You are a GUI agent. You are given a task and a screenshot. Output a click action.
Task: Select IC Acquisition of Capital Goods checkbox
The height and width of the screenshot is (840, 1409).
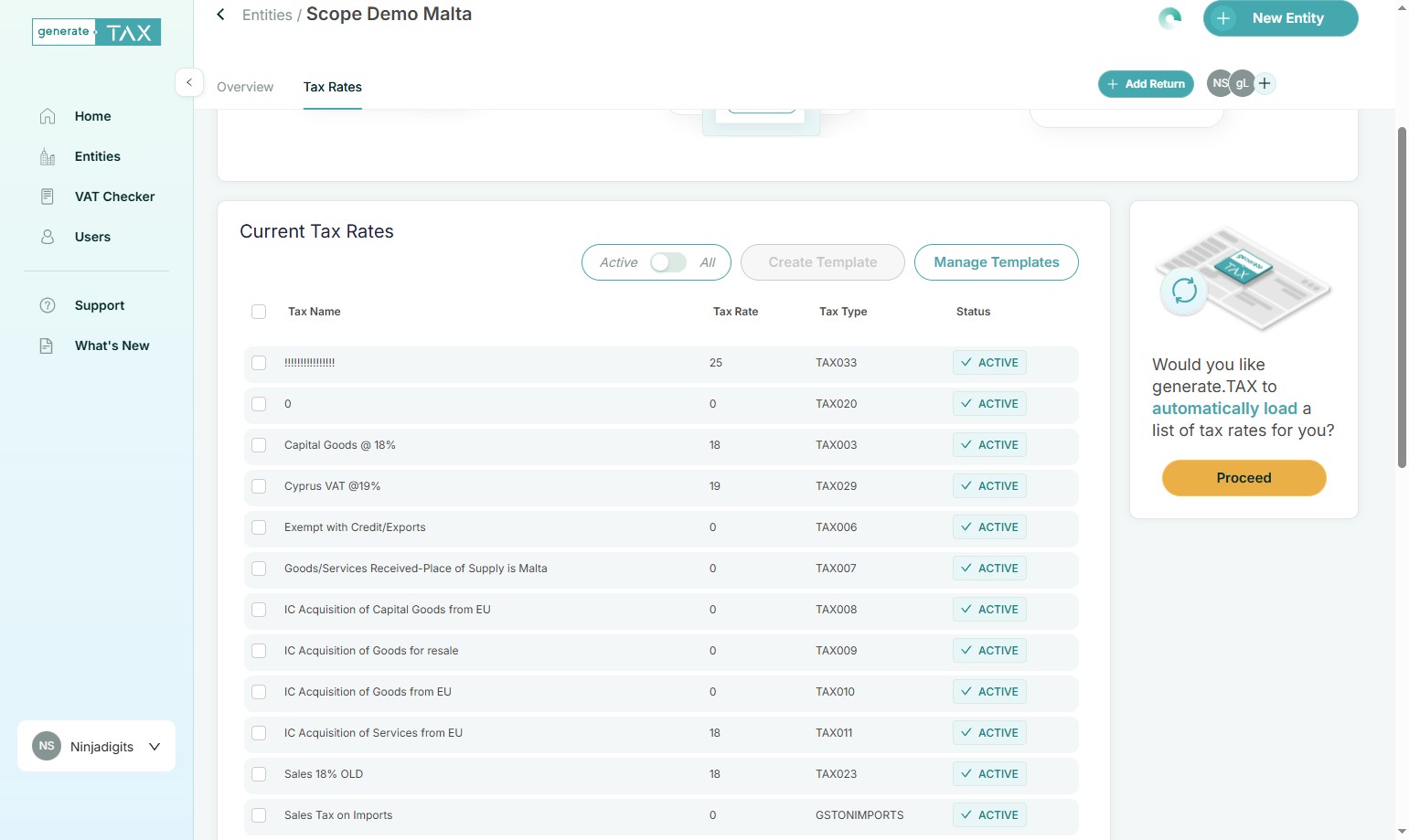[x=259, y=610]
